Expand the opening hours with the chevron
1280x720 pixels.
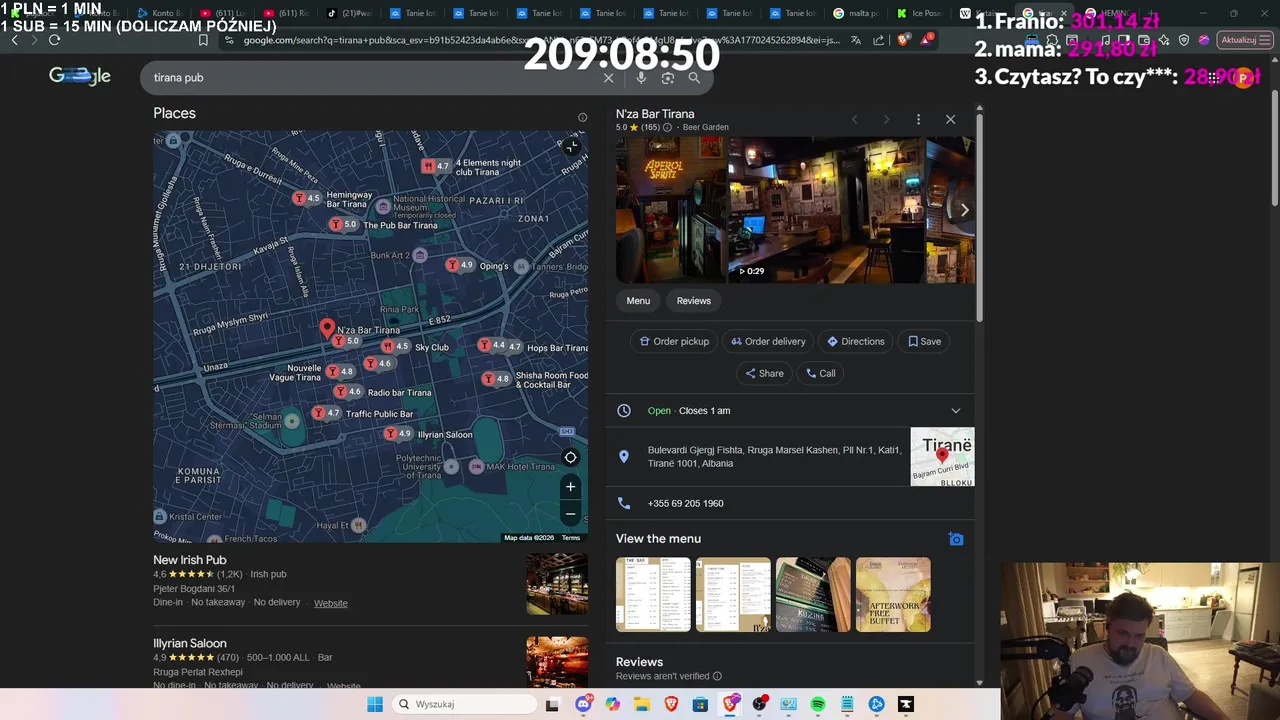(x=955, y=411)
